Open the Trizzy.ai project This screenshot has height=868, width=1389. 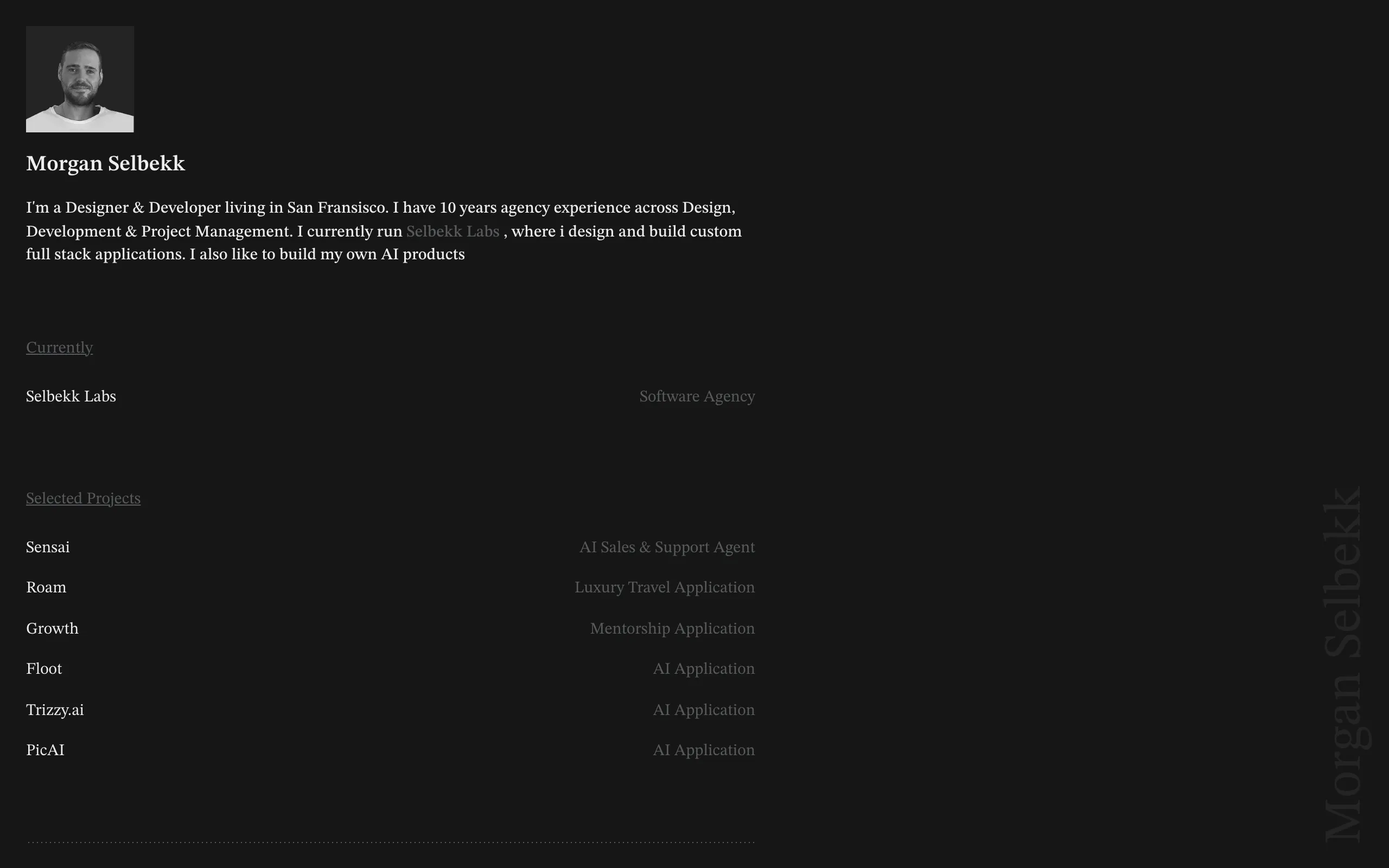point(55,710)
